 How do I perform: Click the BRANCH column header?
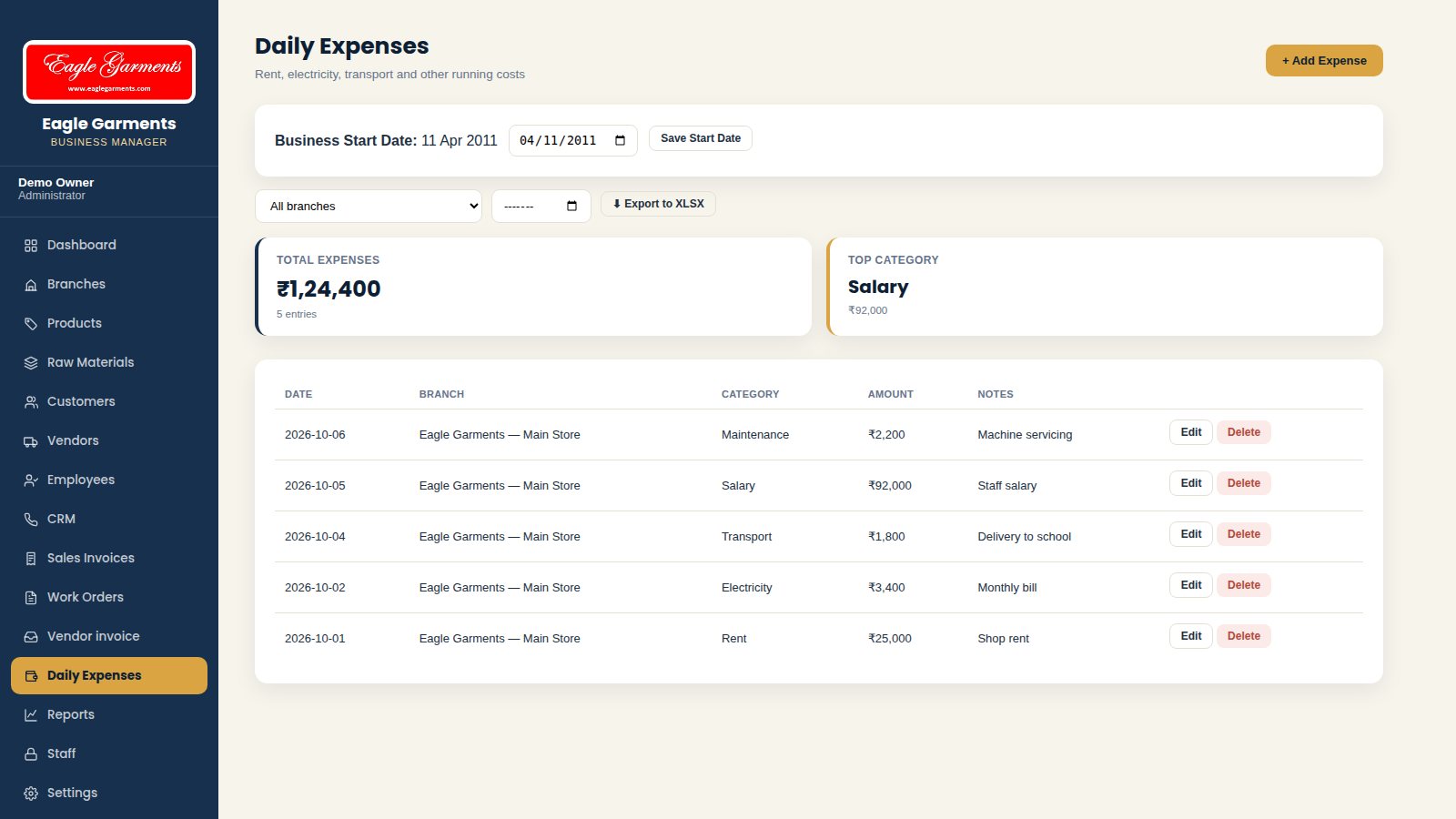[x=441, y=394]
